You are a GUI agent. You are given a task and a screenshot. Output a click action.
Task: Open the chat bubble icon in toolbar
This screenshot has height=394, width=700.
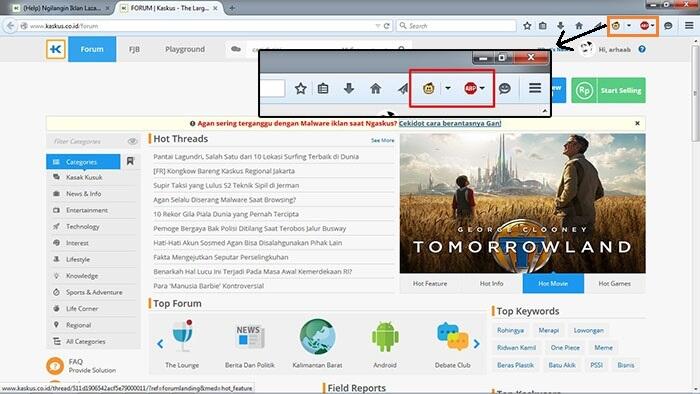668,26
